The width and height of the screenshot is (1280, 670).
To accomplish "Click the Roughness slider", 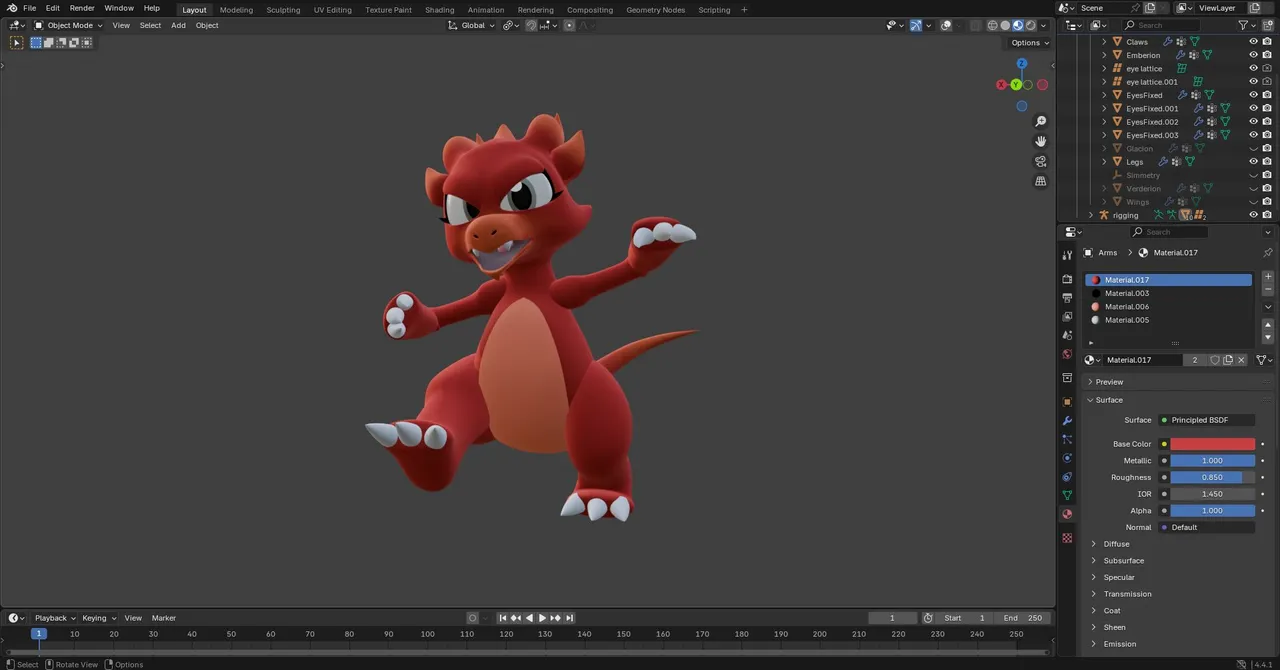I will coord(1213,477).
